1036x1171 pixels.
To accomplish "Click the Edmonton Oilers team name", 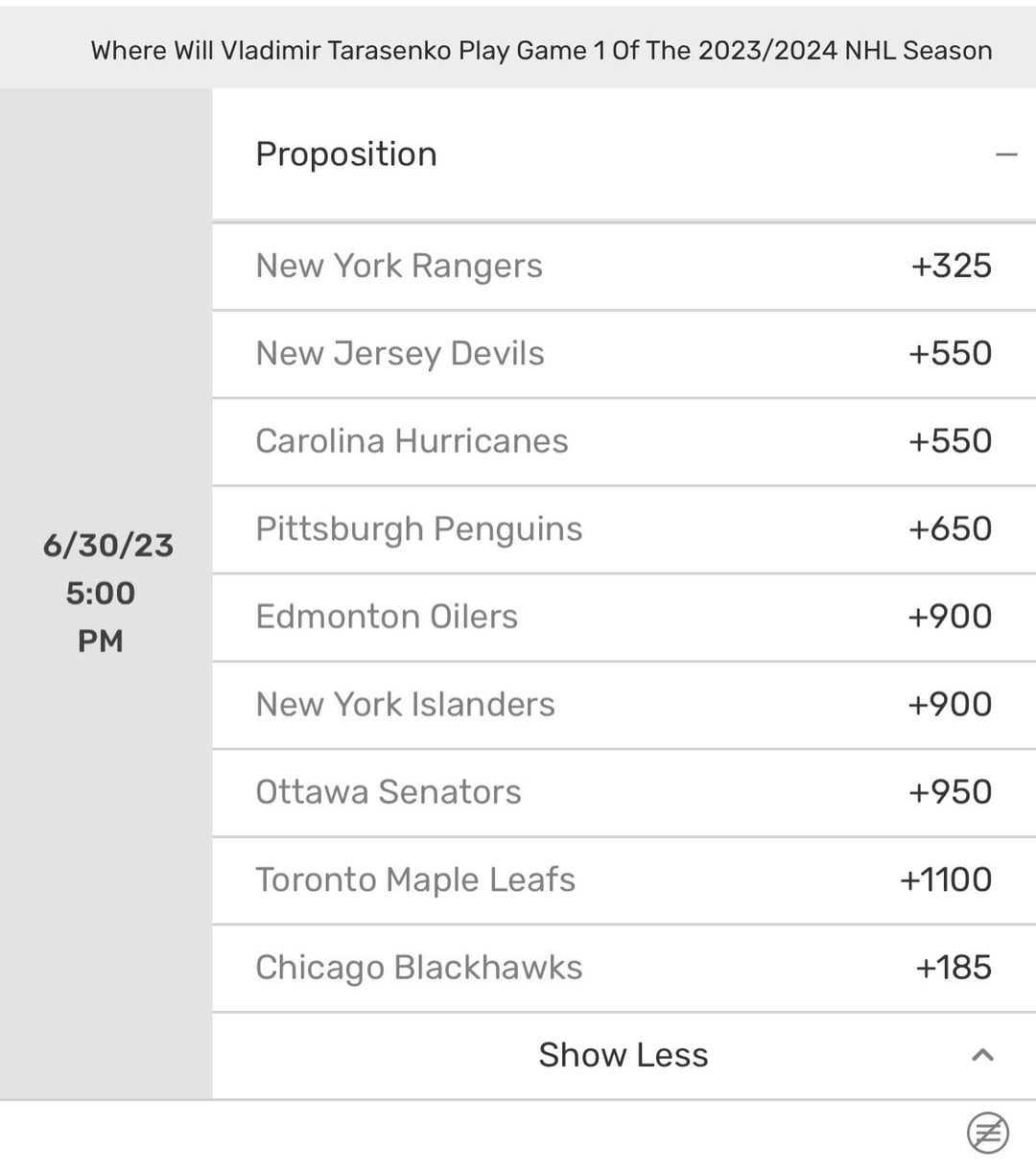I will click(387, 617).
